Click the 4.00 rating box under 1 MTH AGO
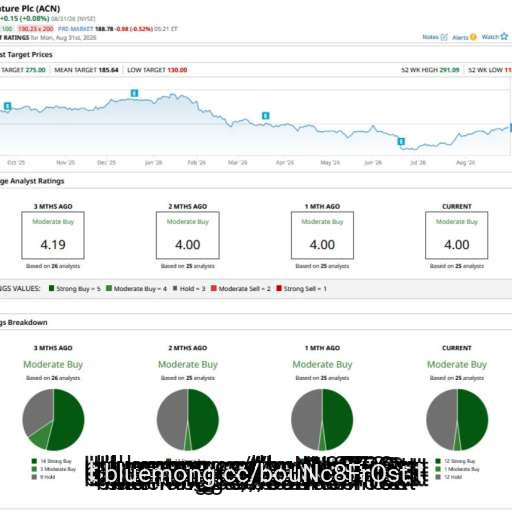This screenshot has height=512, width=512. pyautogui.click(x=322, y=235)
